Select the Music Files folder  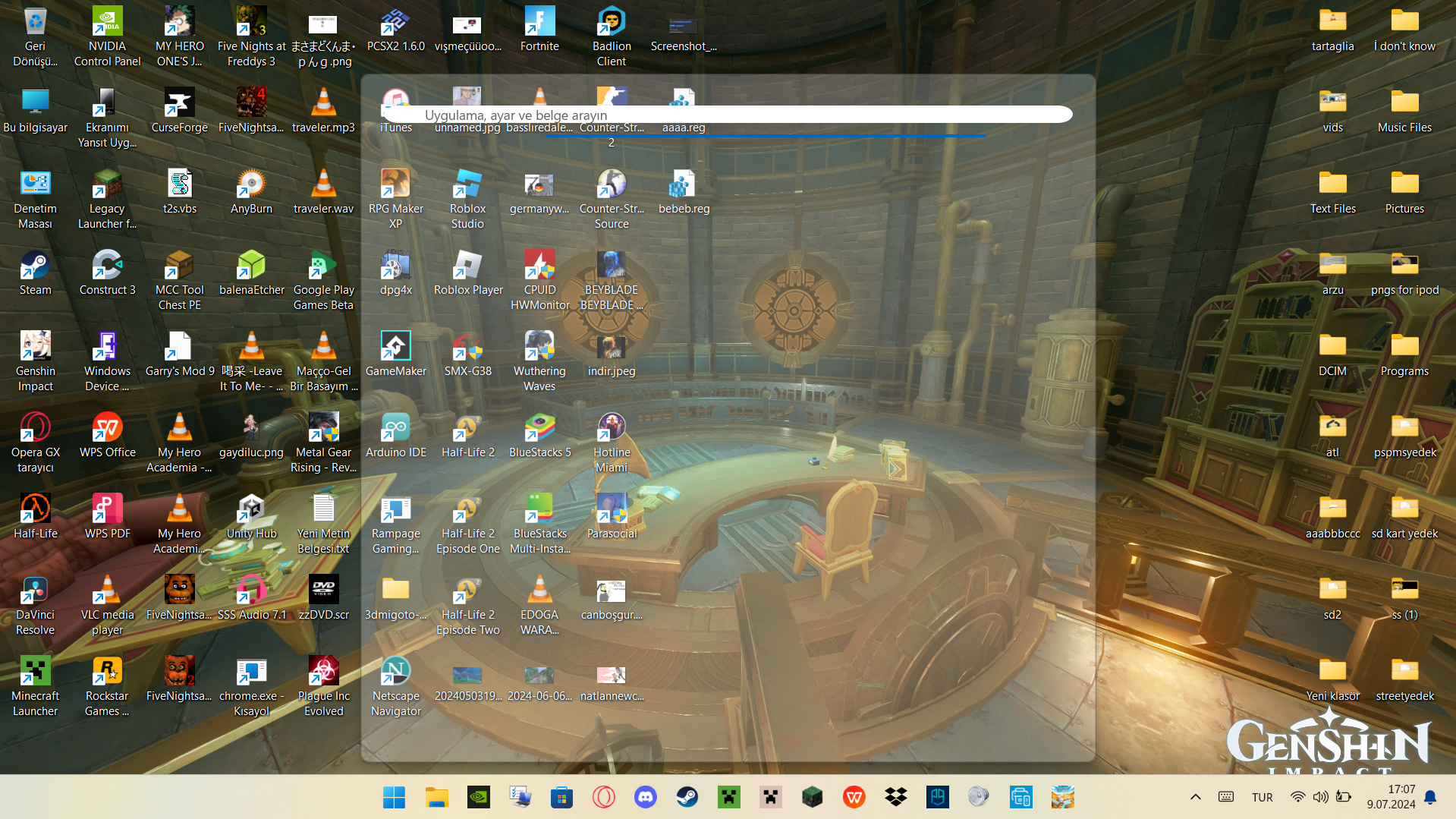pyautogui.click(x=1404, y=110)
